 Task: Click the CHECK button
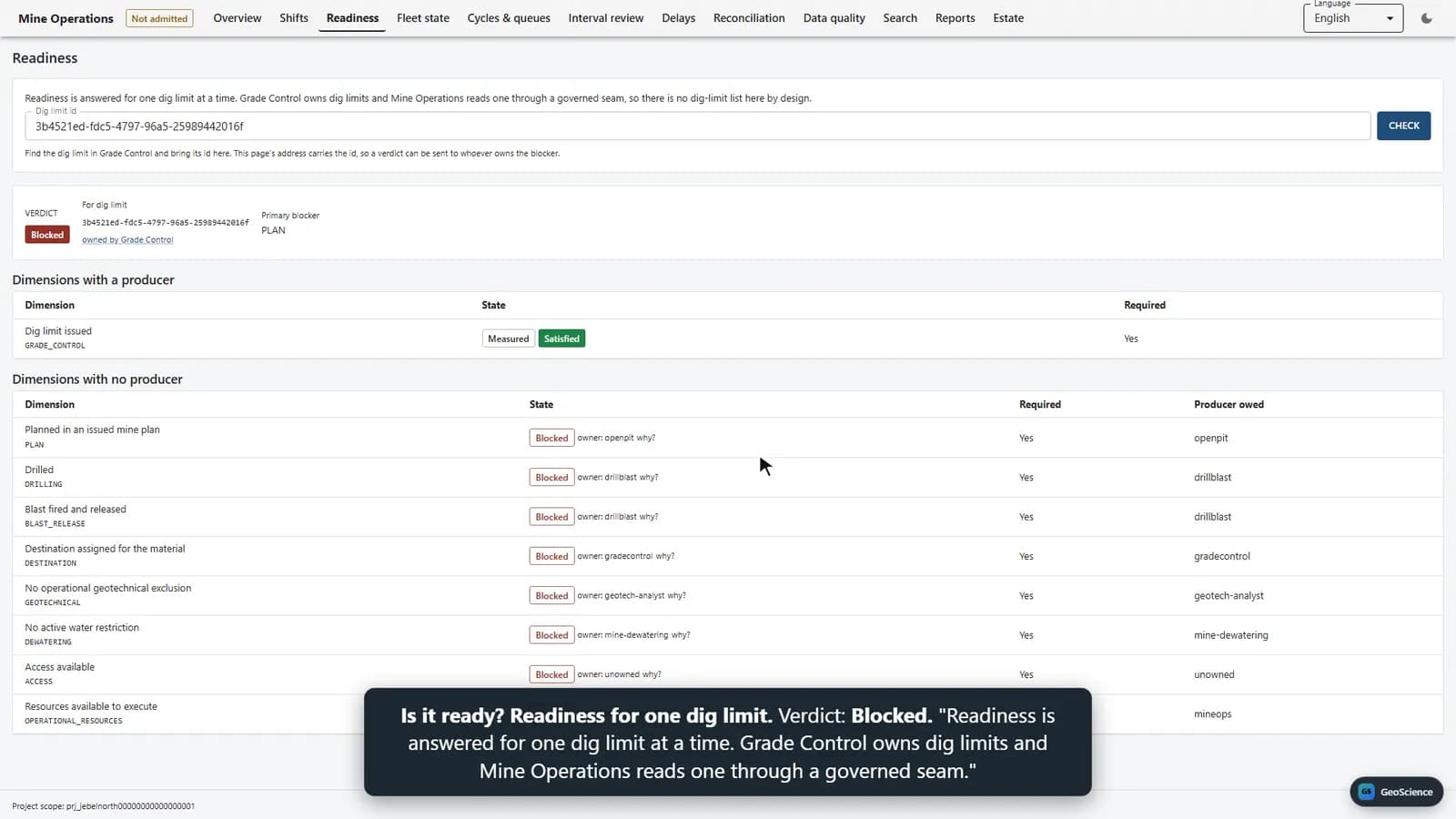click(x=1403, y=126)
